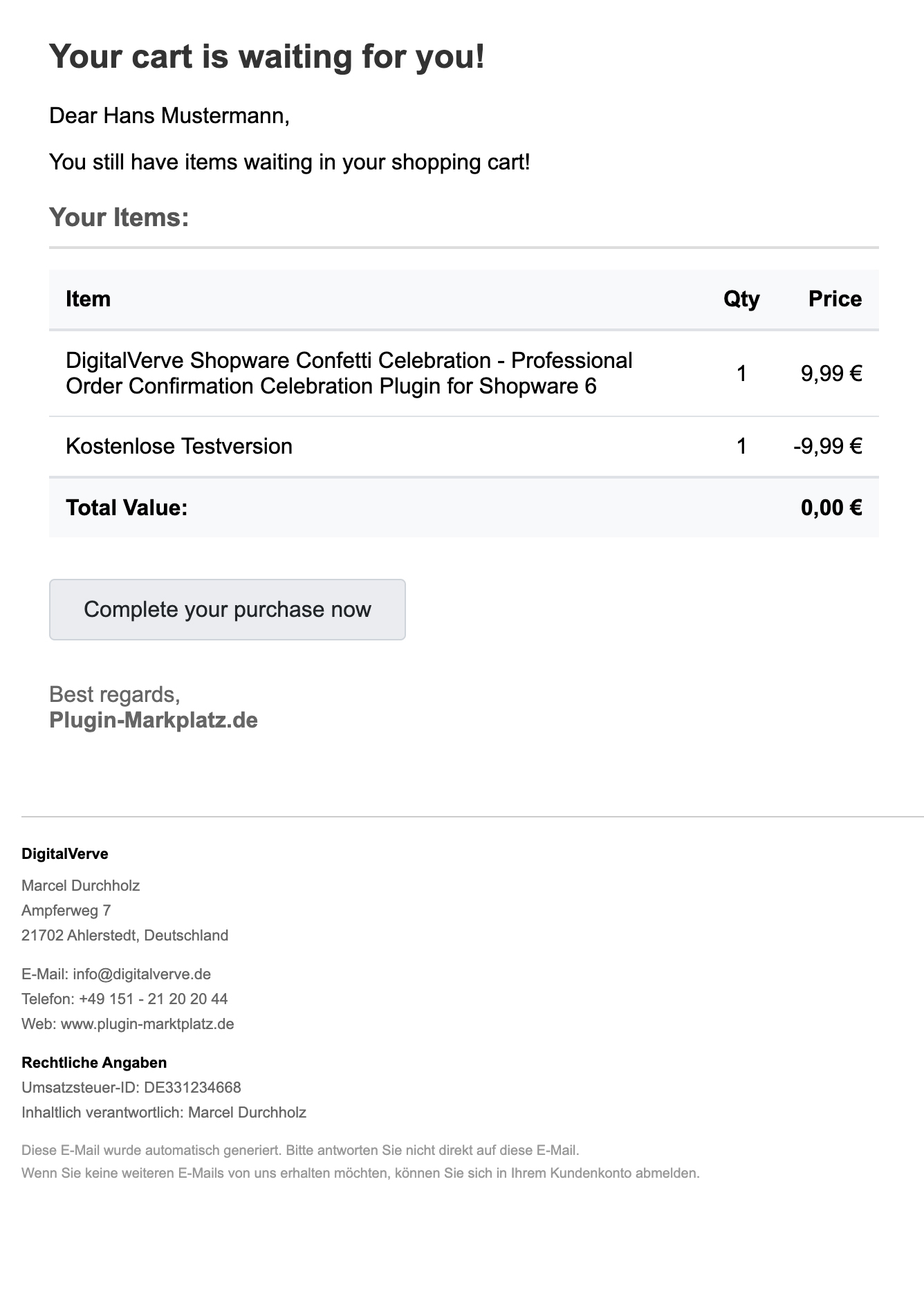Click the 0,00 € total amount

(831, 508)
